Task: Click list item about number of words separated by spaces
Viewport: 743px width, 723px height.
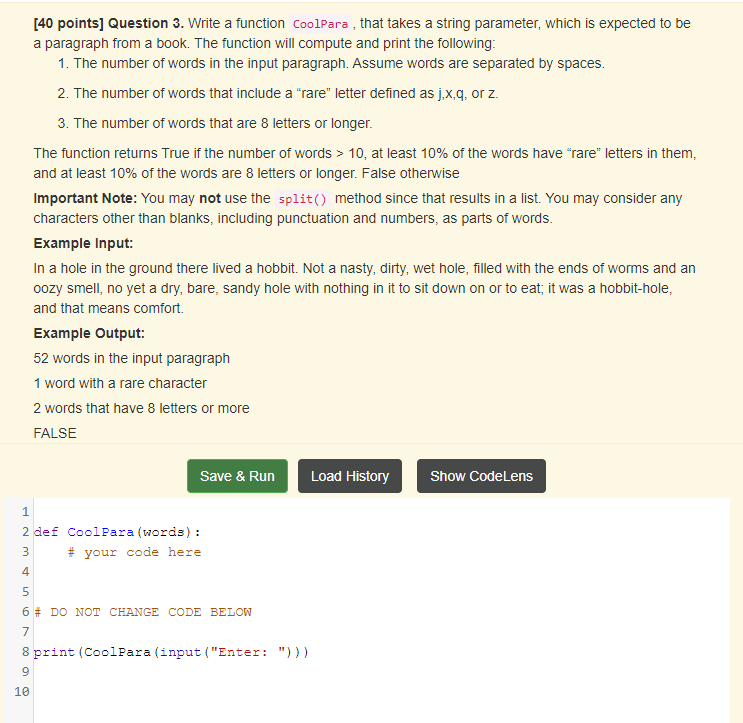Action: (331, 63)
